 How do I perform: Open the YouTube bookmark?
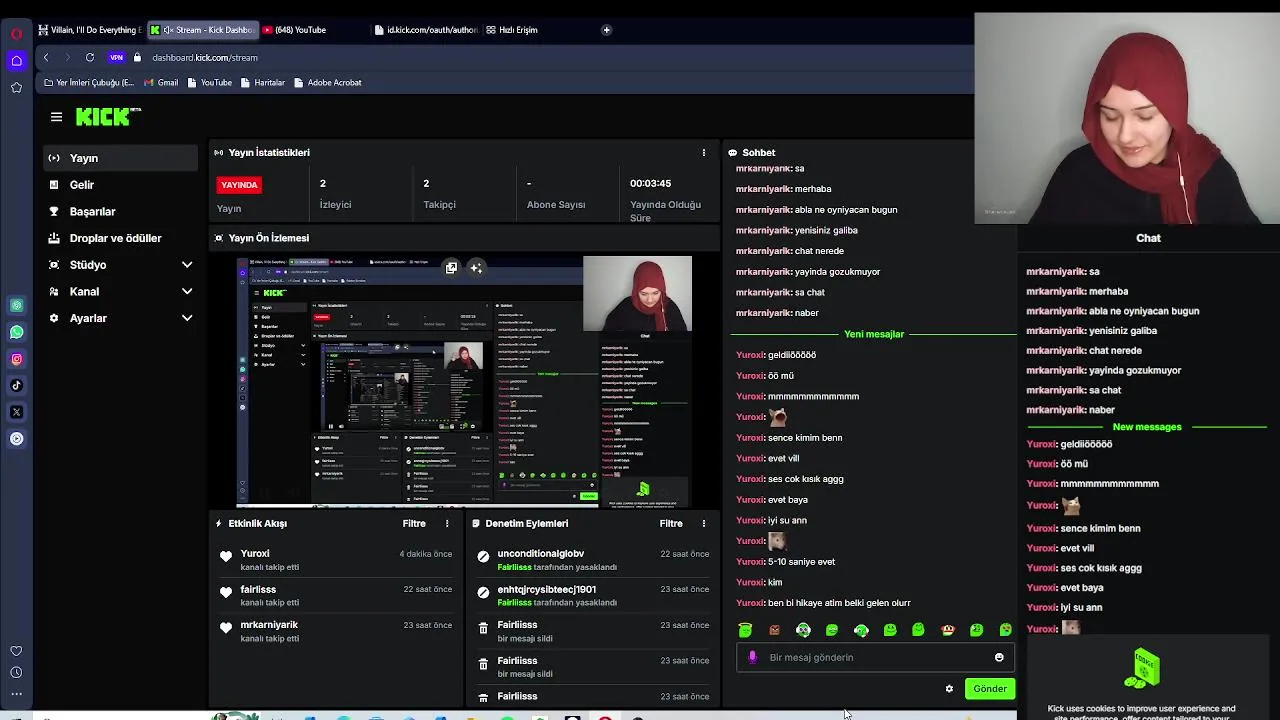(x=209, y=83)
